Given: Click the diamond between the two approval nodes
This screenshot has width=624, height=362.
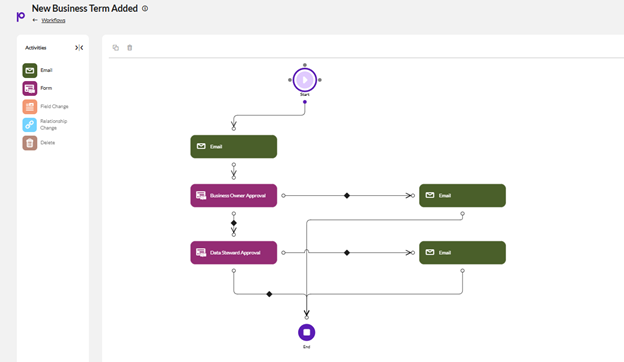Looking at the screenshot, I should pyautogui.click(x=234, y=223).
